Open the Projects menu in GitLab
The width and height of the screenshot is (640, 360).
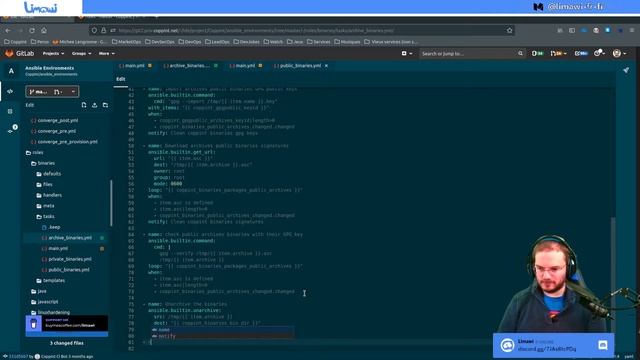pyautogui.click(x=53, y=53)
